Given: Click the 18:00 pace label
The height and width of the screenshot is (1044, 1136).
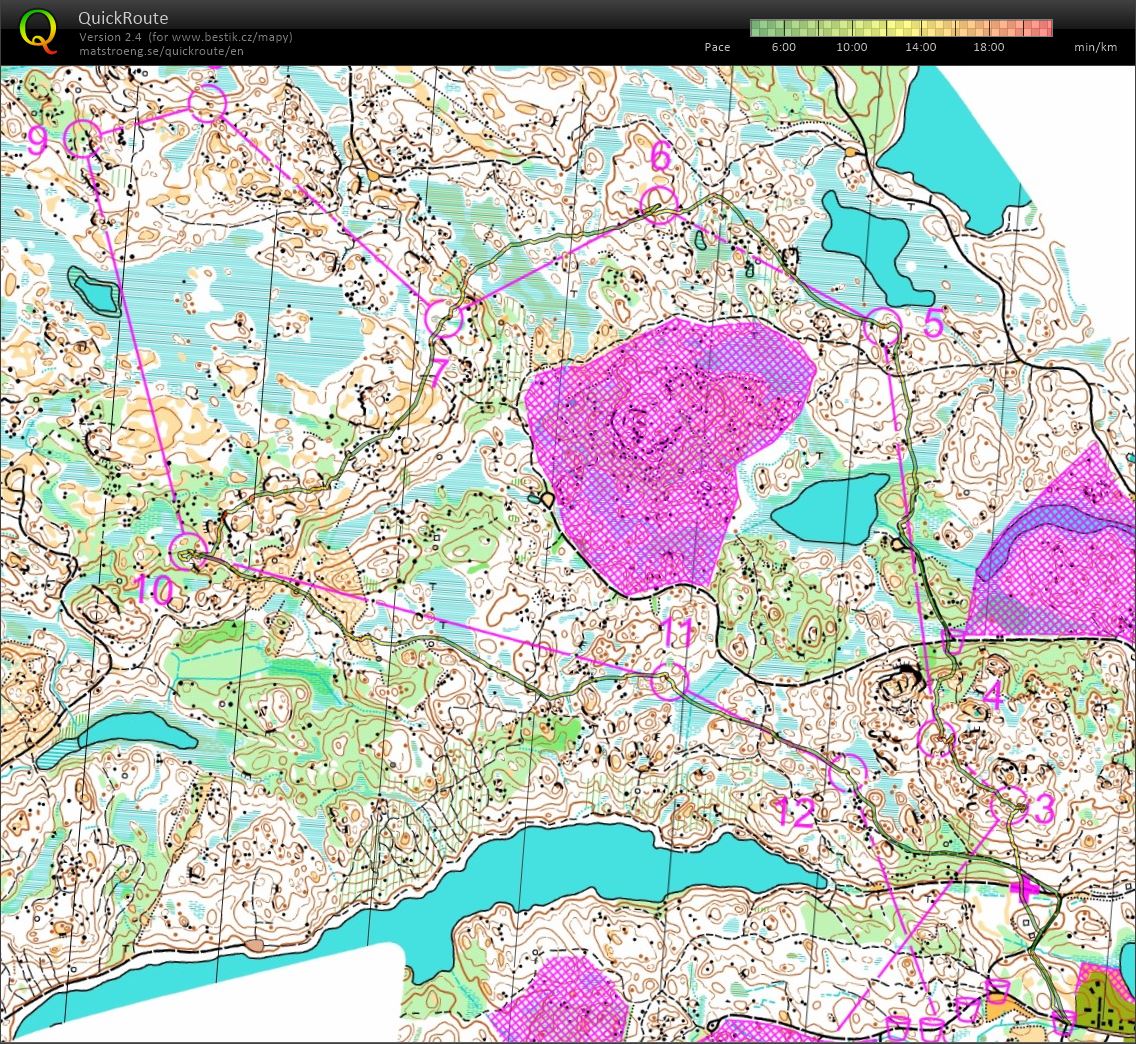Looking at the screenshot, I should pos(988,47).
